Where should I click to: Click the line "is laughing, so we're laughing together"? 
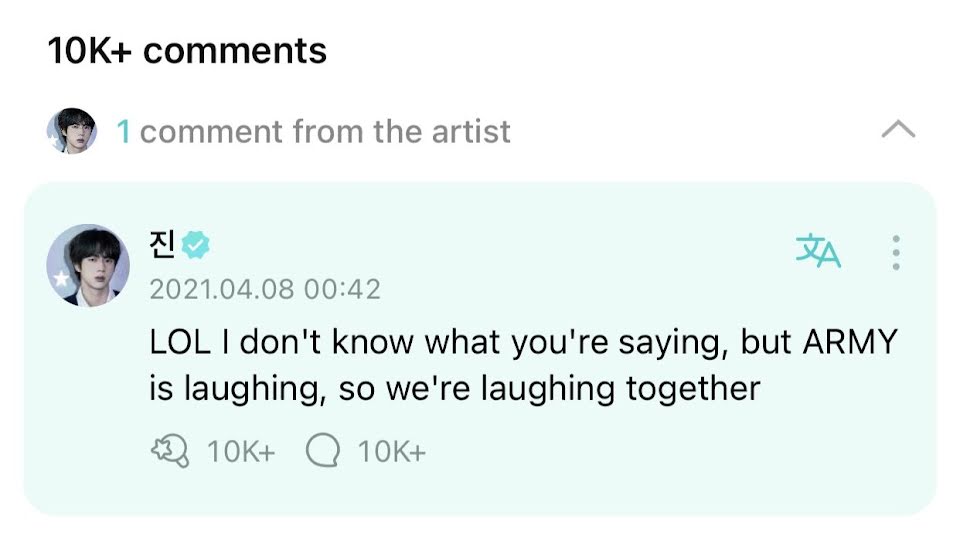(455, 387)
